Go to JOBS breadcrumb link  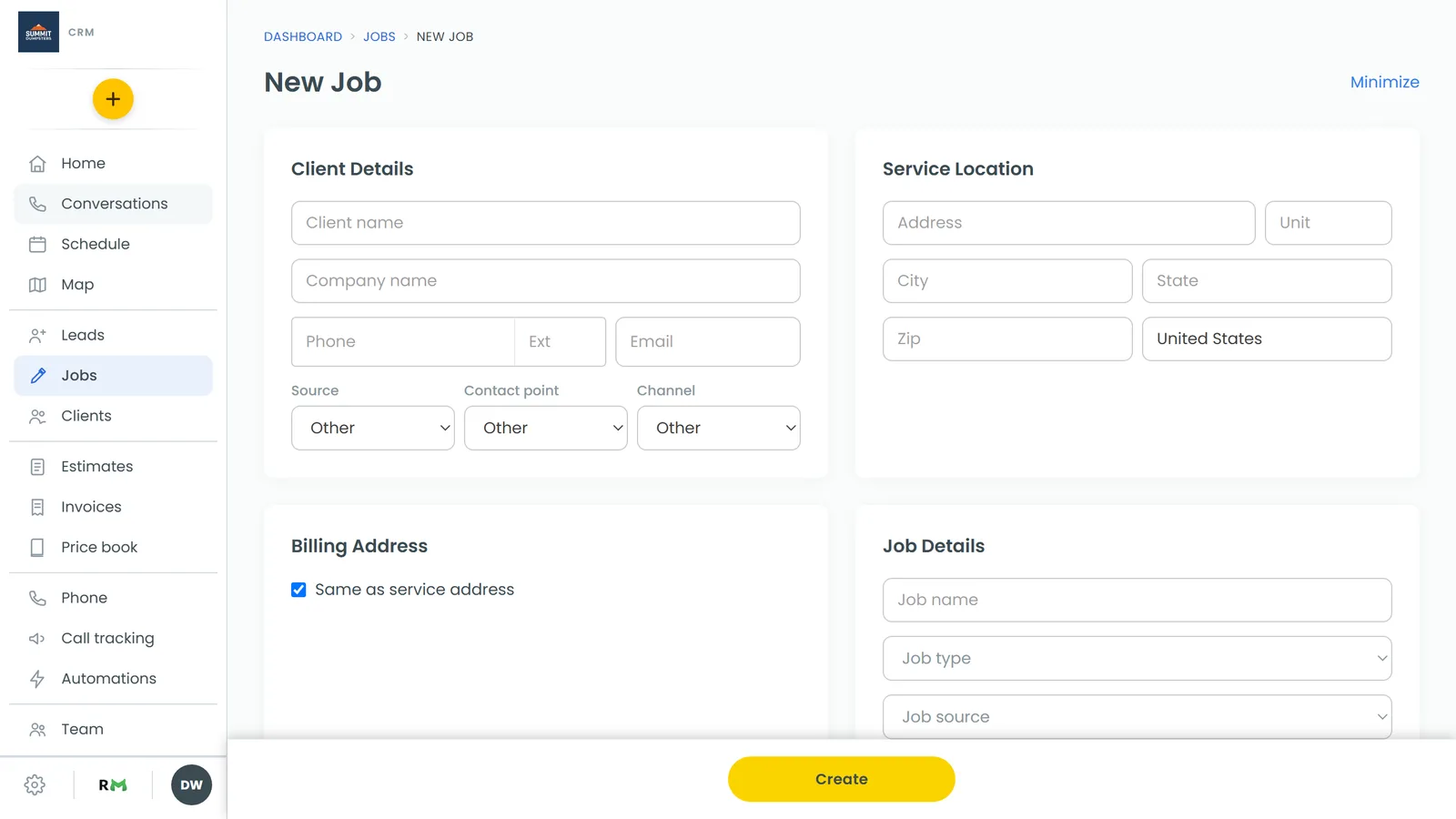click(x=379, y=36)
